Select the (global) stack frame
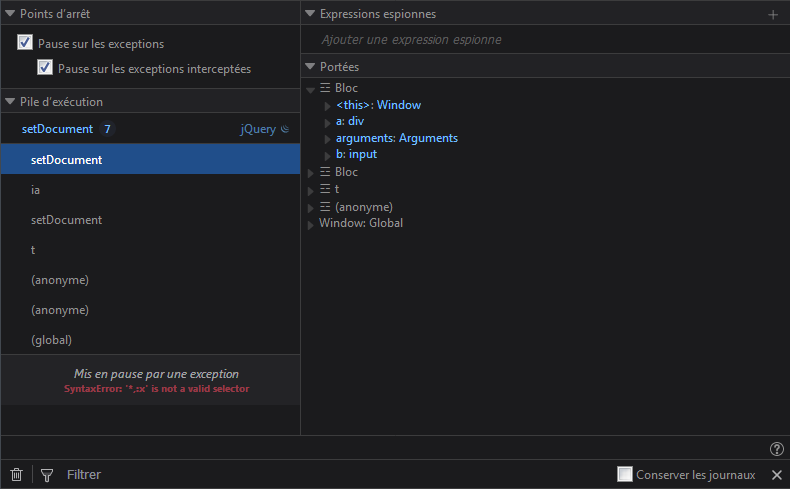The height and width of the screenshot is (489, 790). 150,340
